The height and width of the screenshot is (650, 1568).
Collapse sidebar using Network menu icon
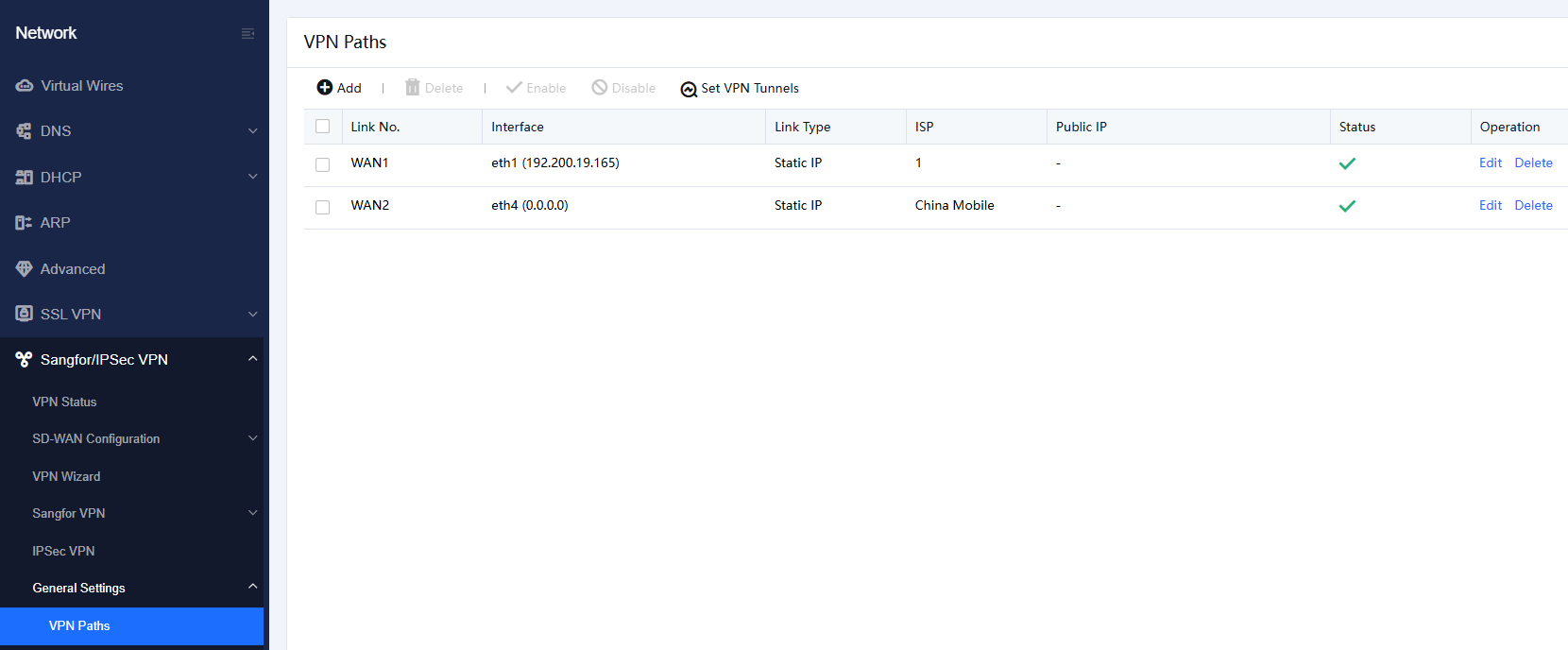(x=247, y=33)
